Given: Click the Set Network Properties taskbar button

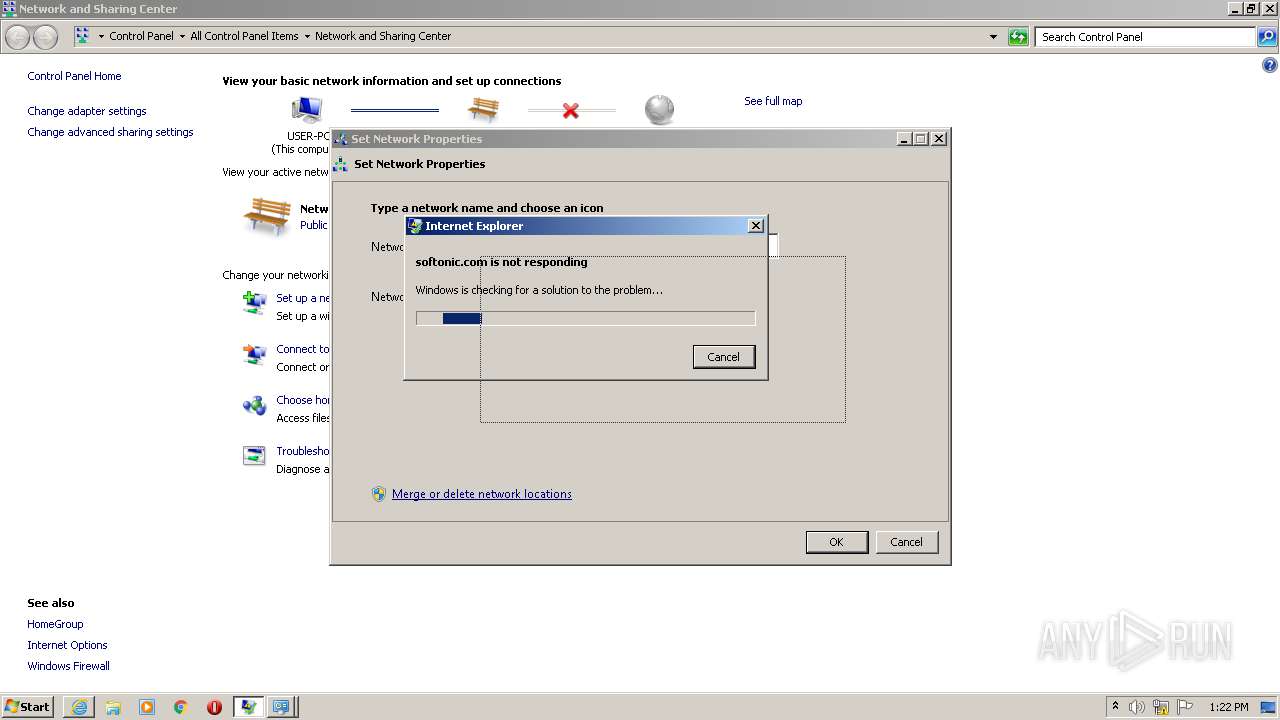Looking at the screenshot, I should click(x=248, y=707).
